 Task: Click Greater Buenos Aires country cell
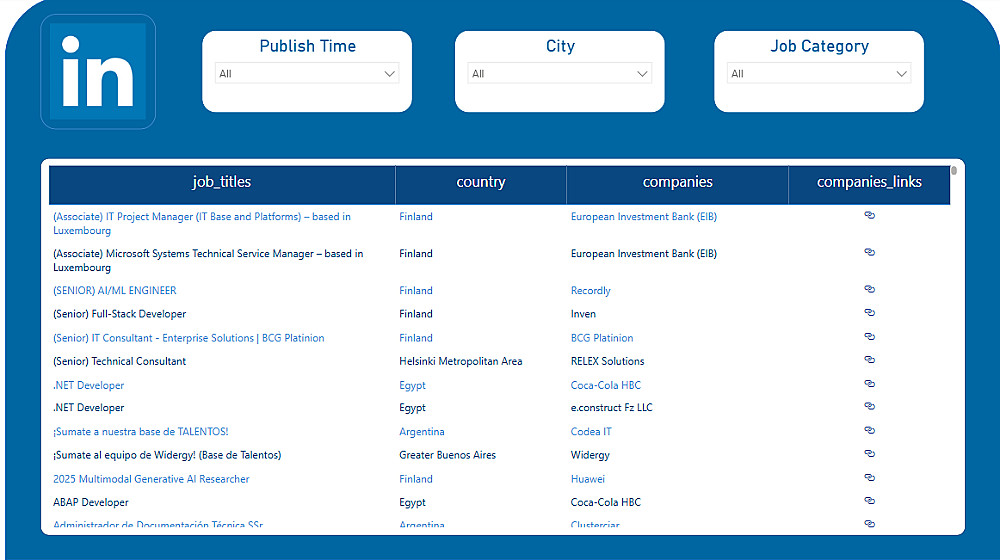click(447, 455)
